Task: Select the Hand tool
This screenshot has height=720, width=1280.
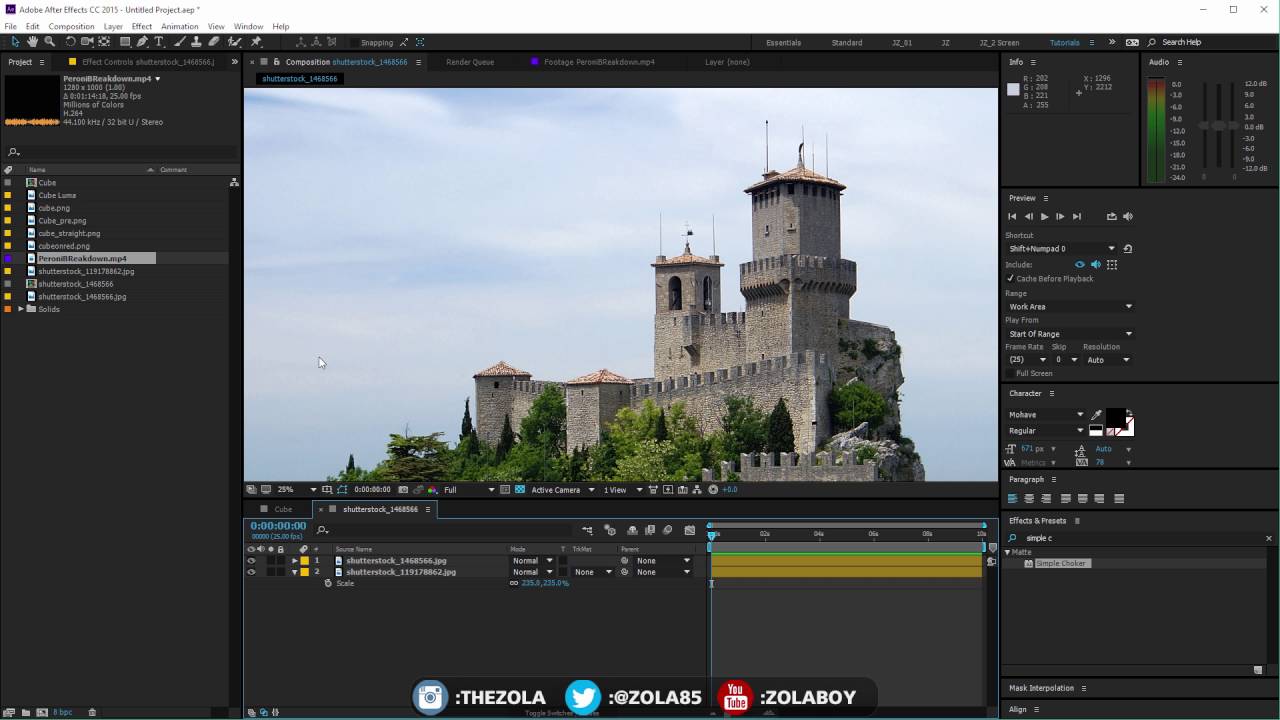Action: coord(32,42)
